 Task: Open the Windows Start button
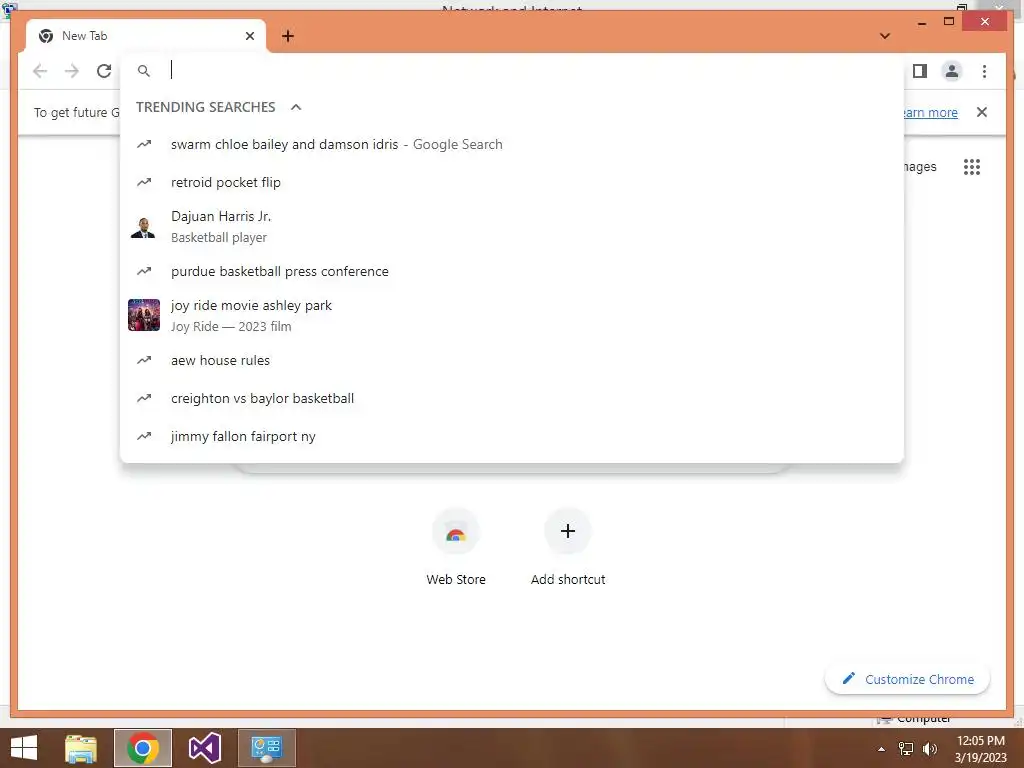[x=24, y=748]
